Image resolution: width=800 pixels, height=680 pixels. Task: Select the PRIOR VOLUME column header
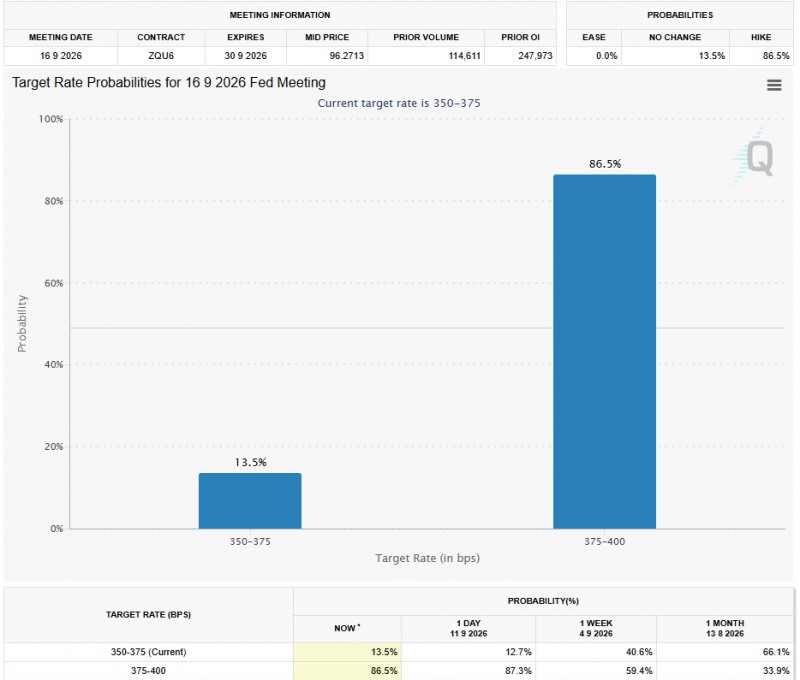426,37
